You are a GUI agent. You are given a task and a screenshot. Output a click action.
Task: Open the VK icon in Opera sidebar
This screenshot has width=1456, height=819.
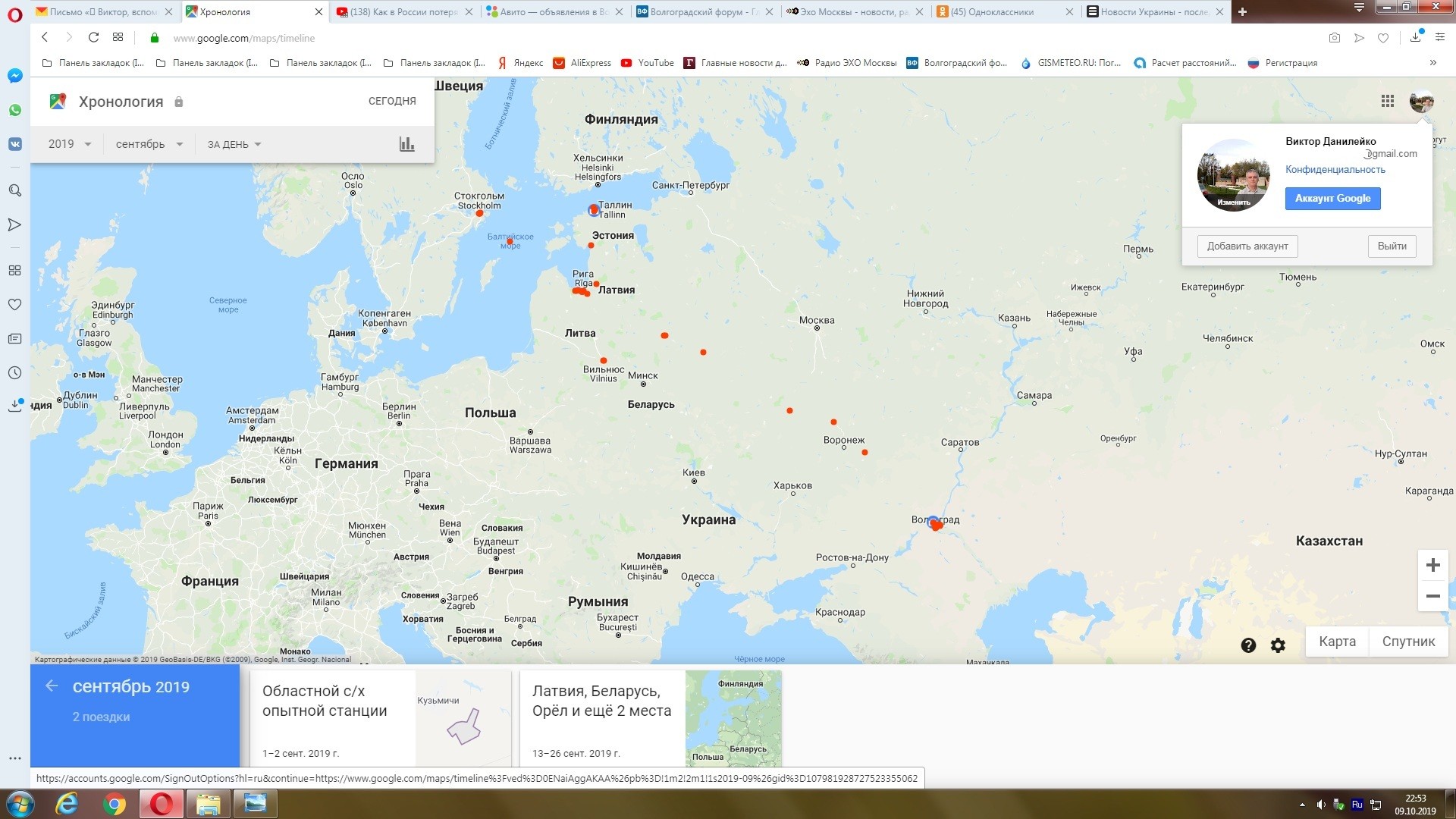click(x=14, y=144)
